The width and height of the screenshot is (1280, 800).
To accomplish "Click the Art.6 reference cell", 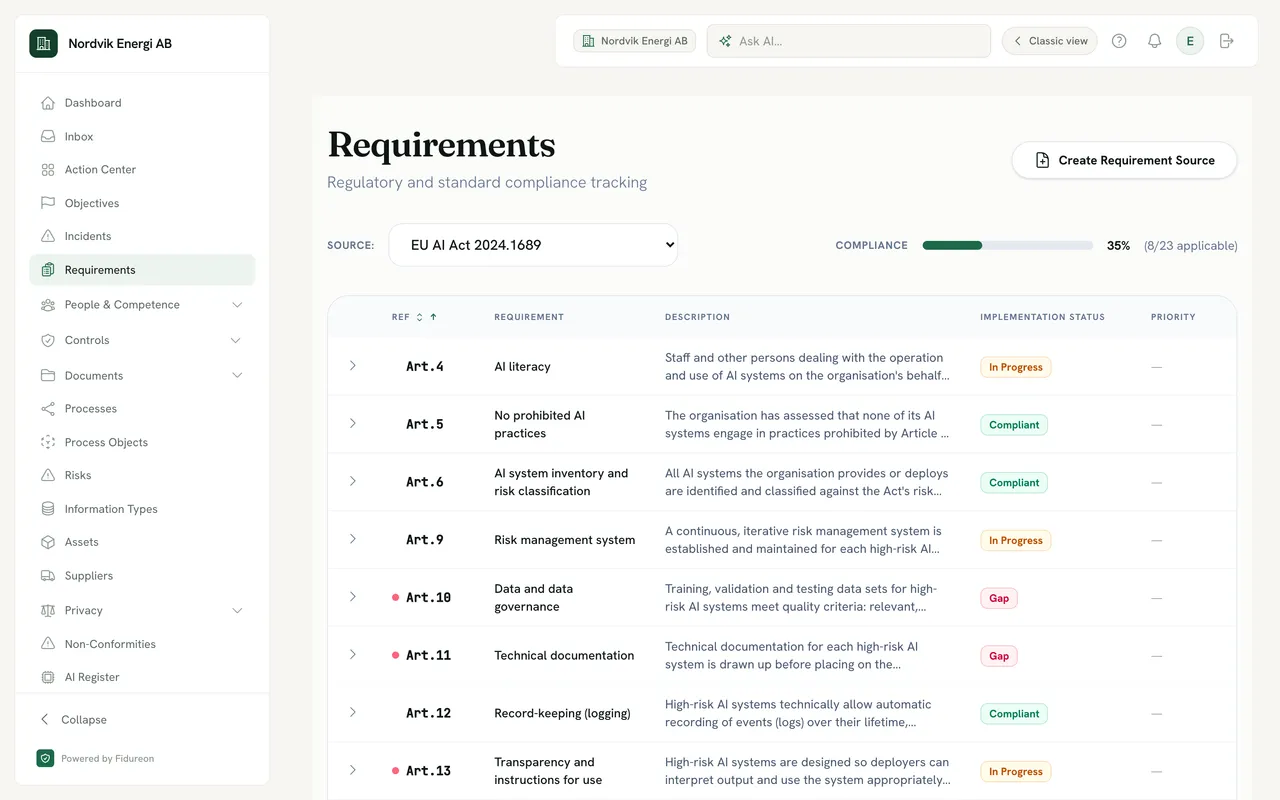I will click(425, 482).
